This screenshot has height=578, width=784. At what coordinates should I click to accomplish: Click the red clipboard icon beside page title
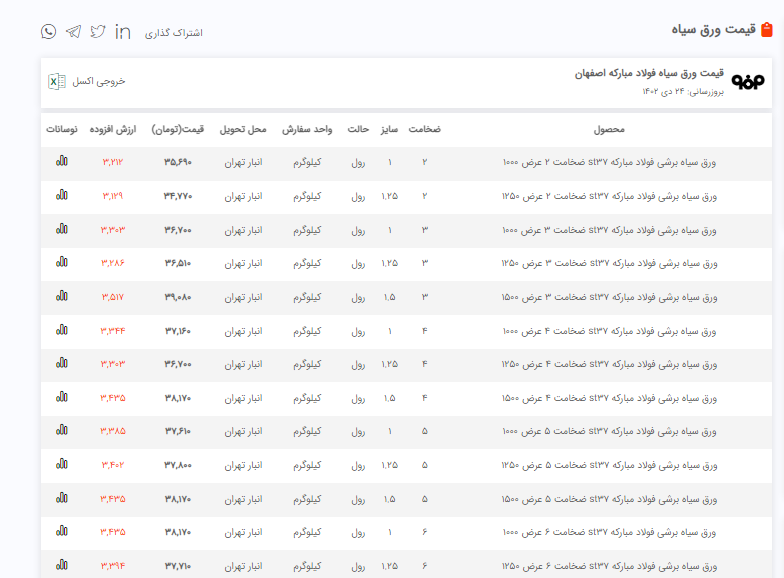click(766, 30)
